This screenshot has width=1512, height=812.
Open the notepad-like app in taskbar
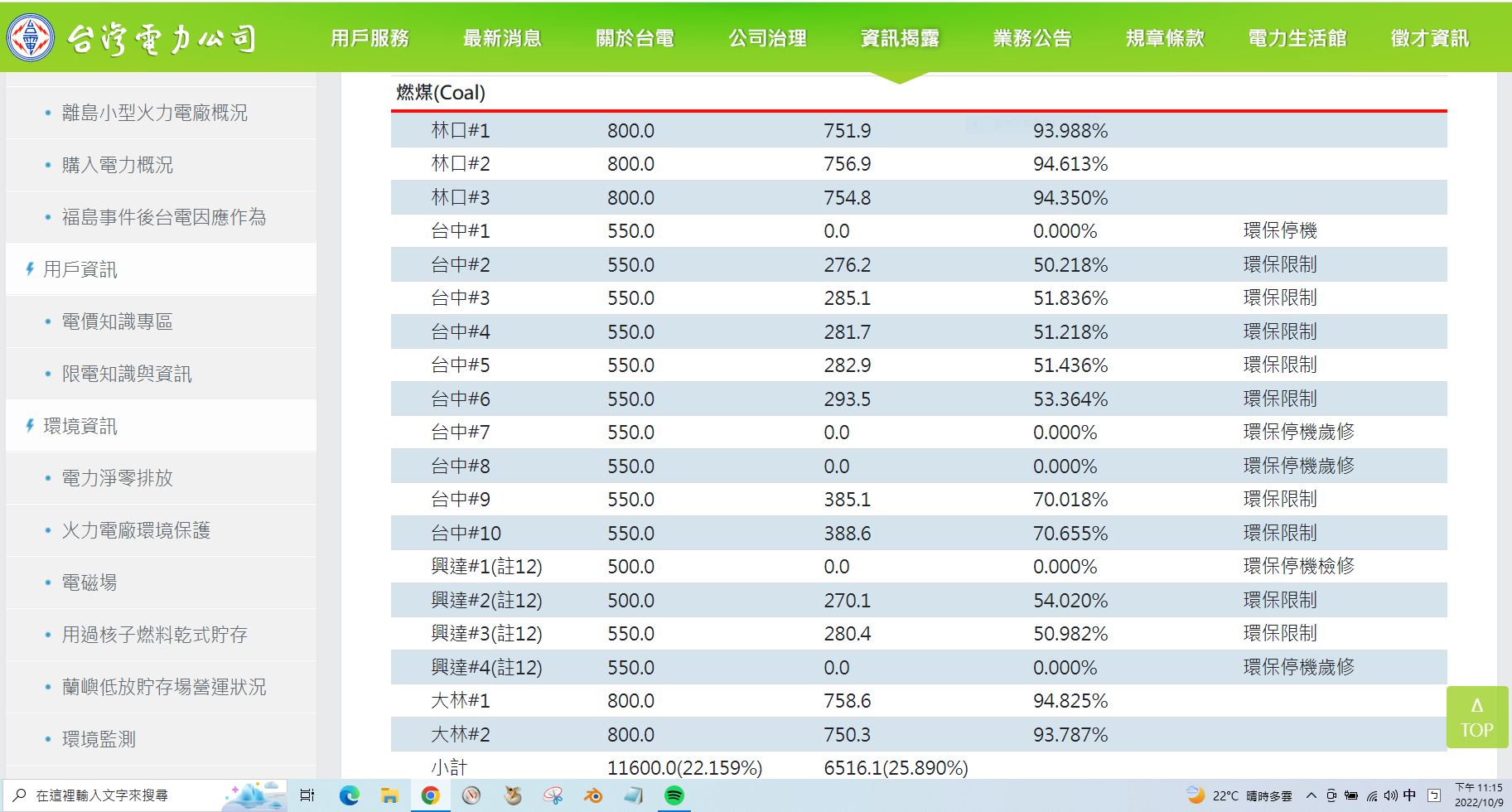pyautogui.click(x=634, y=795)
